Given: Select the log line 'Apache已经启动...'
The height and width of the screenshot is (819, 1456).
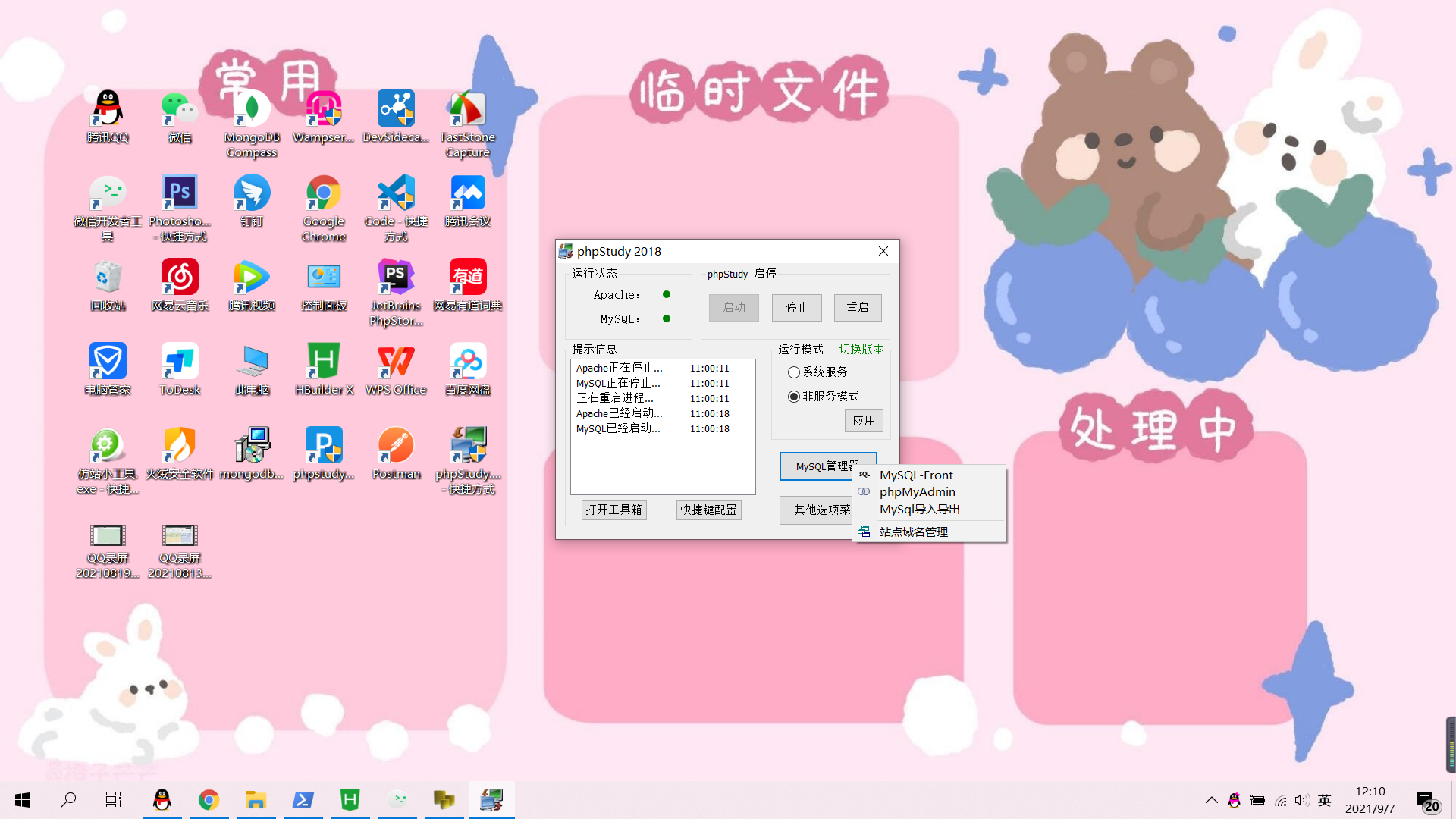Looking at the screenshot, I should (x=662, y=414).
